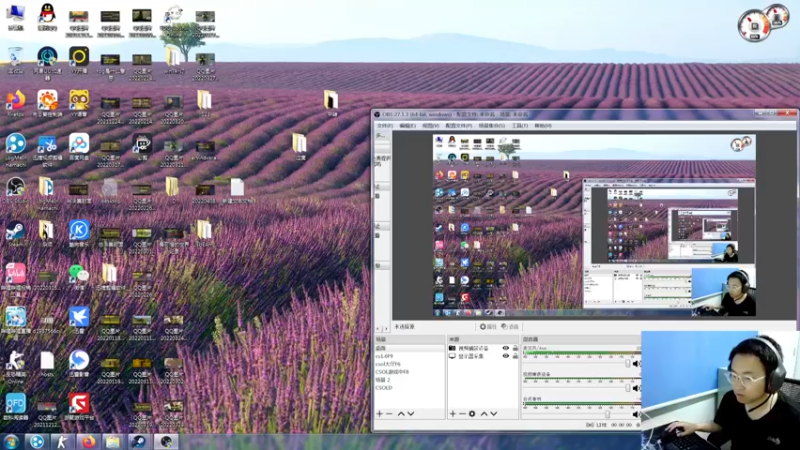Open the Recycle Bin desktop icon
Image resolution: width=800 pixels, height=450 pixels.
(15, 61)
